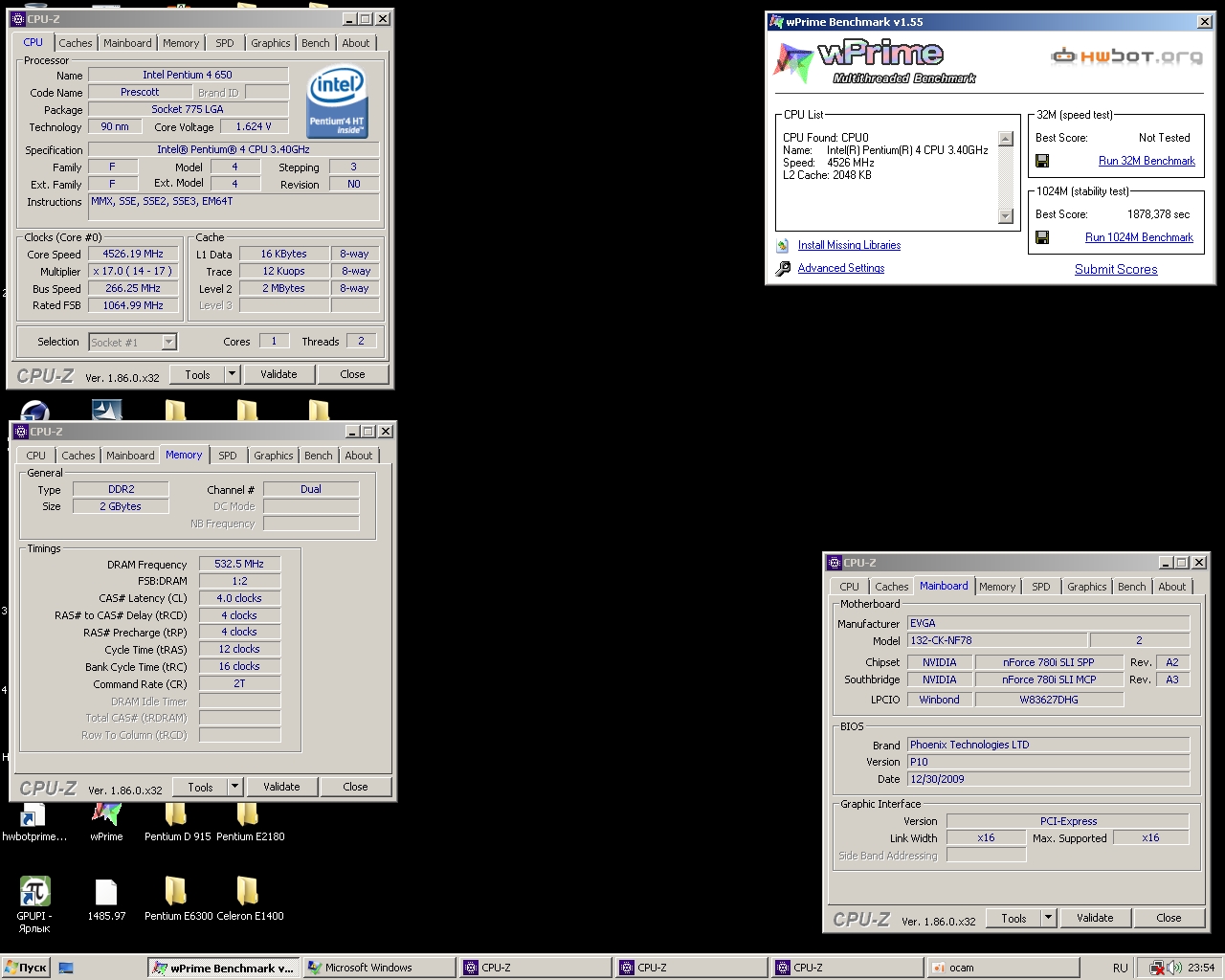Switch to wPrime Benchmark taskbar button

pos(223,968)
